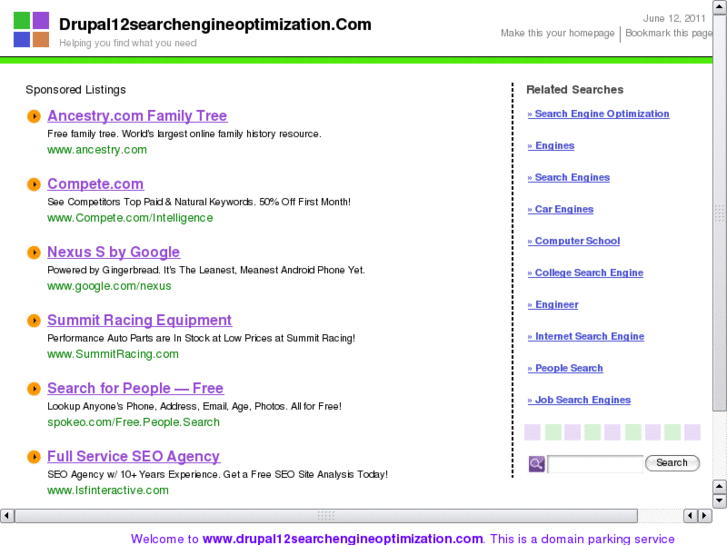The image size is (727, 545).
Task: Select Engines related search
Action: click(x=551, y=146)
